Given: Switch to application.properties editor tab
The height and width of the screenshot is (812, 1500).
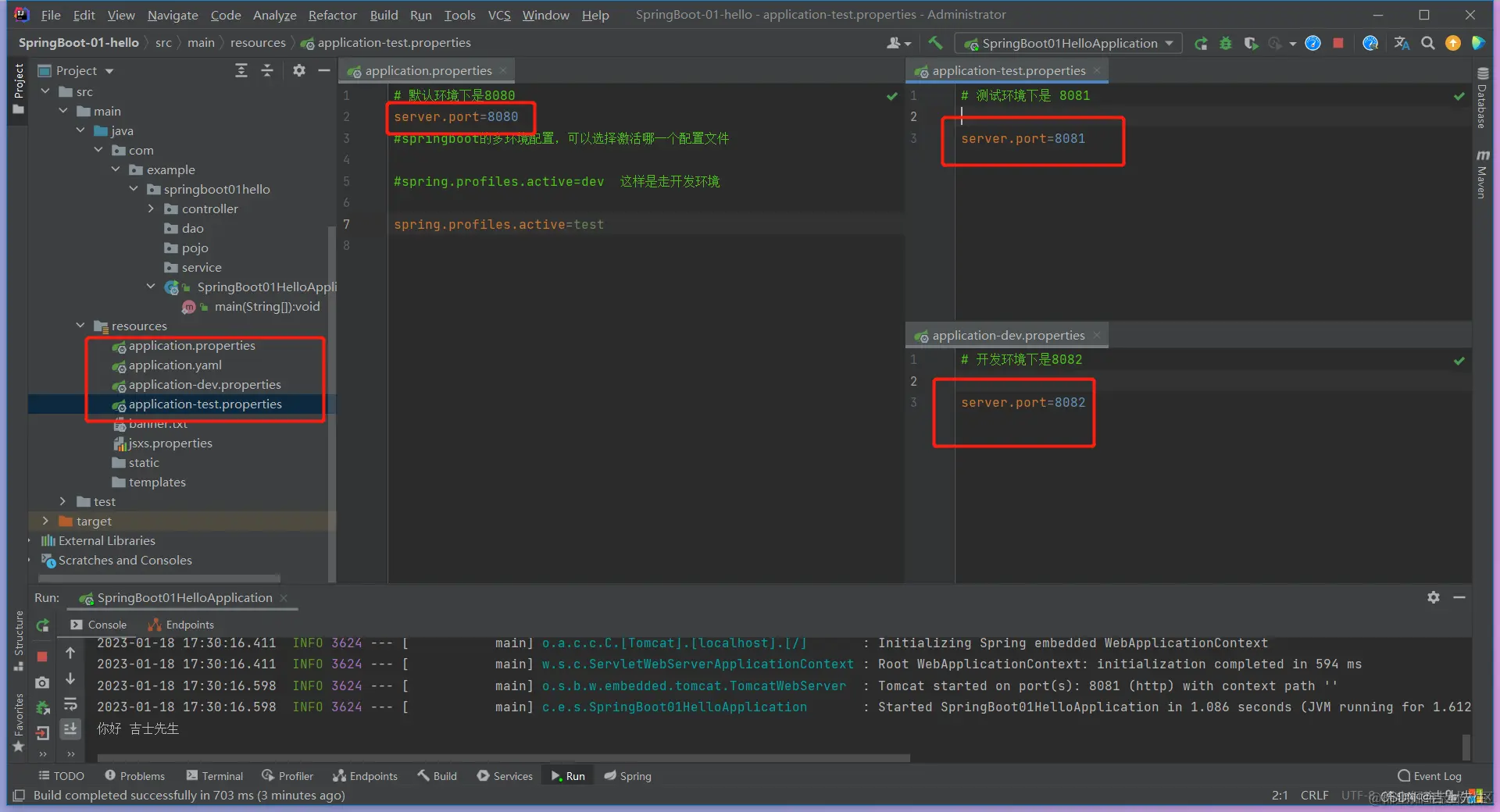Looking at the screenshot, I should pos(428,71).
